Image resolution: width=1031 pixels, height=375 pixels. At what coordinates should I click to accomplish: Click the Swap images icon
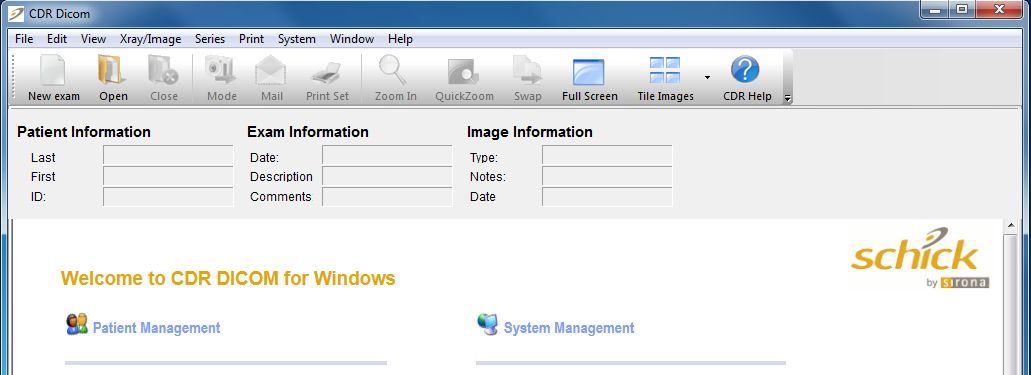click(527, 71)
